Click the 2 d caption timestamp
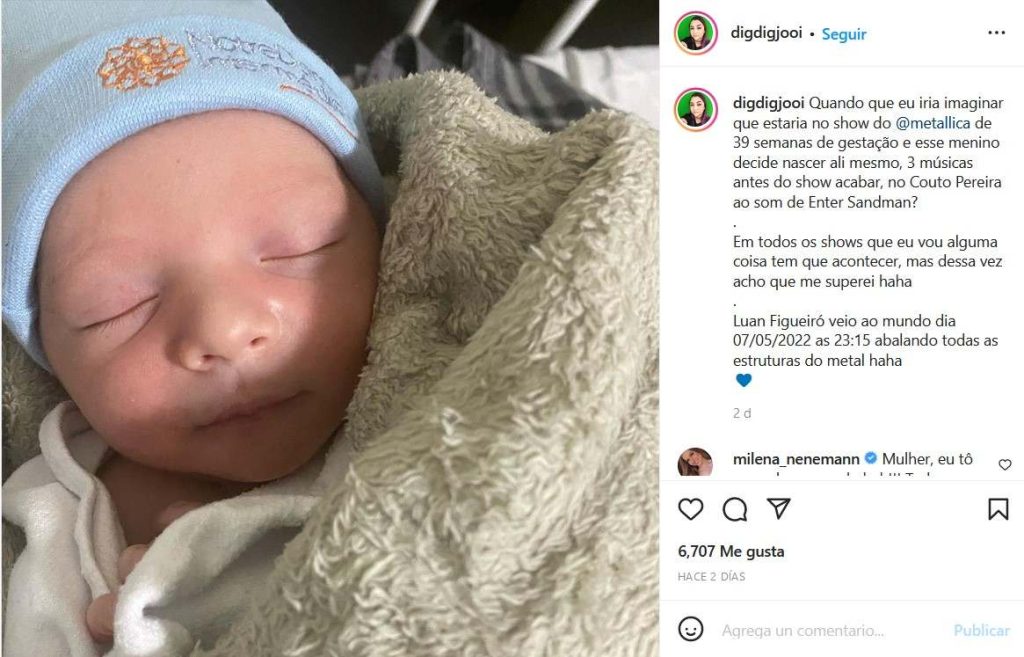 point(742,413)
